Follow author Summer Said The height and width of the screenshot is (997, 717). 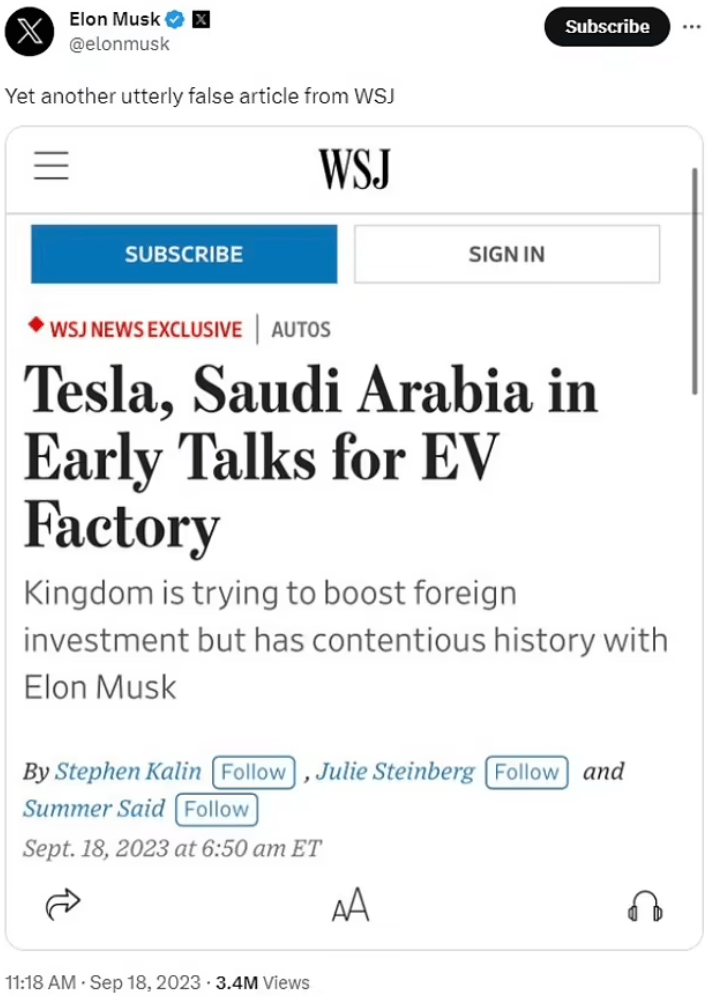pyautogui.click(x=217, y=809)
